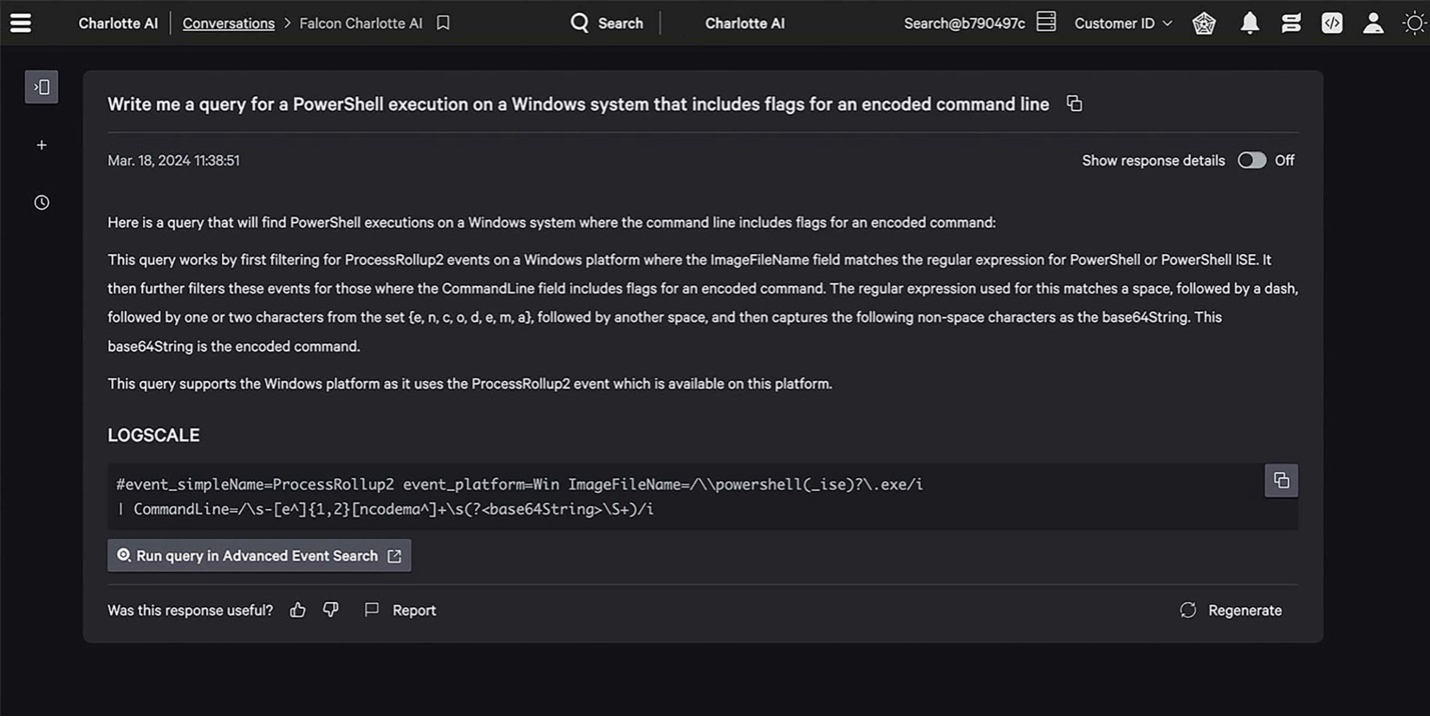This screenshot has height=721, width=1430.
Task: Copy the prompt text next to the question title
Action: (1074, 104)
